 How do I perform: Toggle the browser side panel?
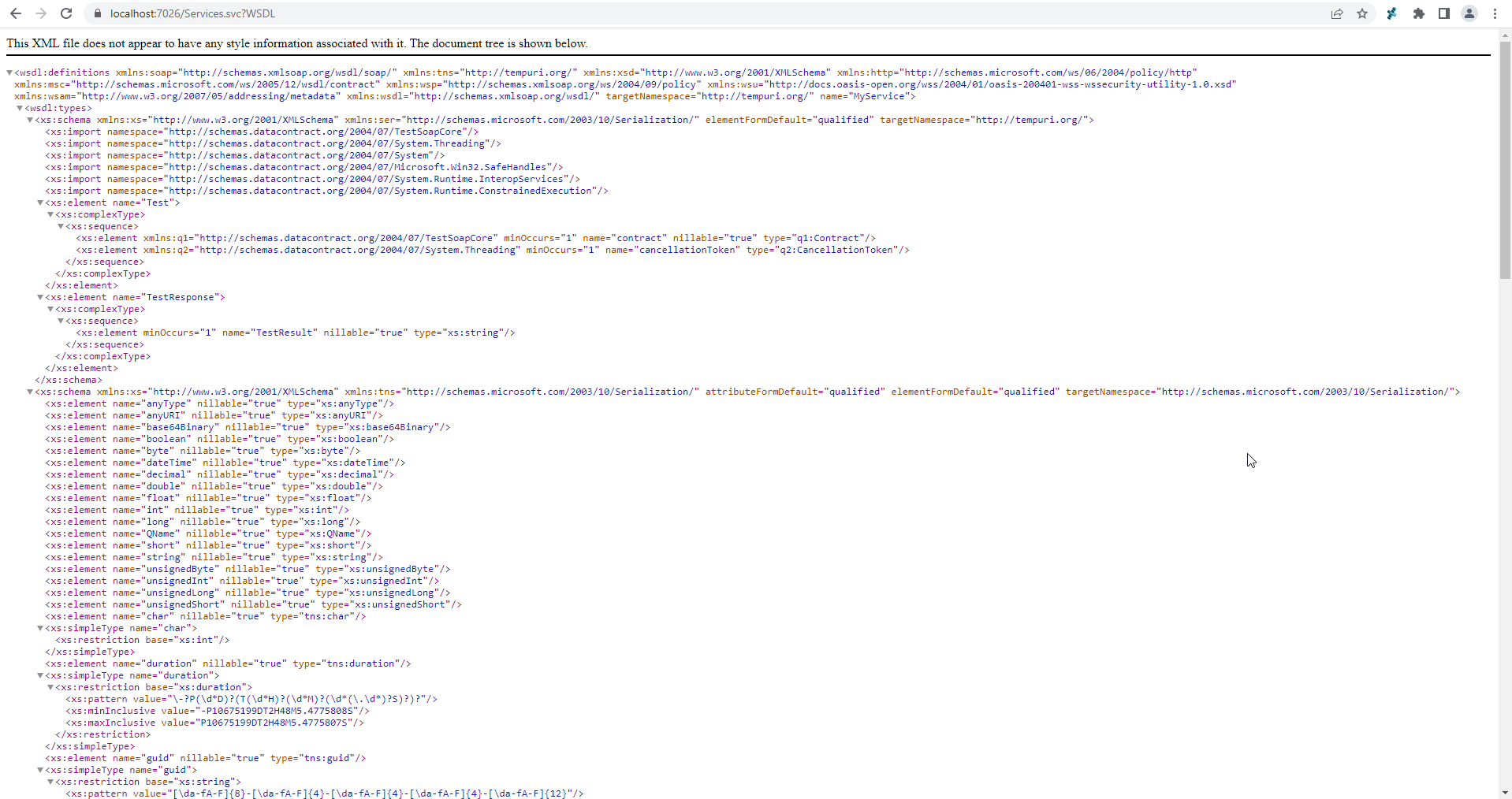tap(1444, 13)
